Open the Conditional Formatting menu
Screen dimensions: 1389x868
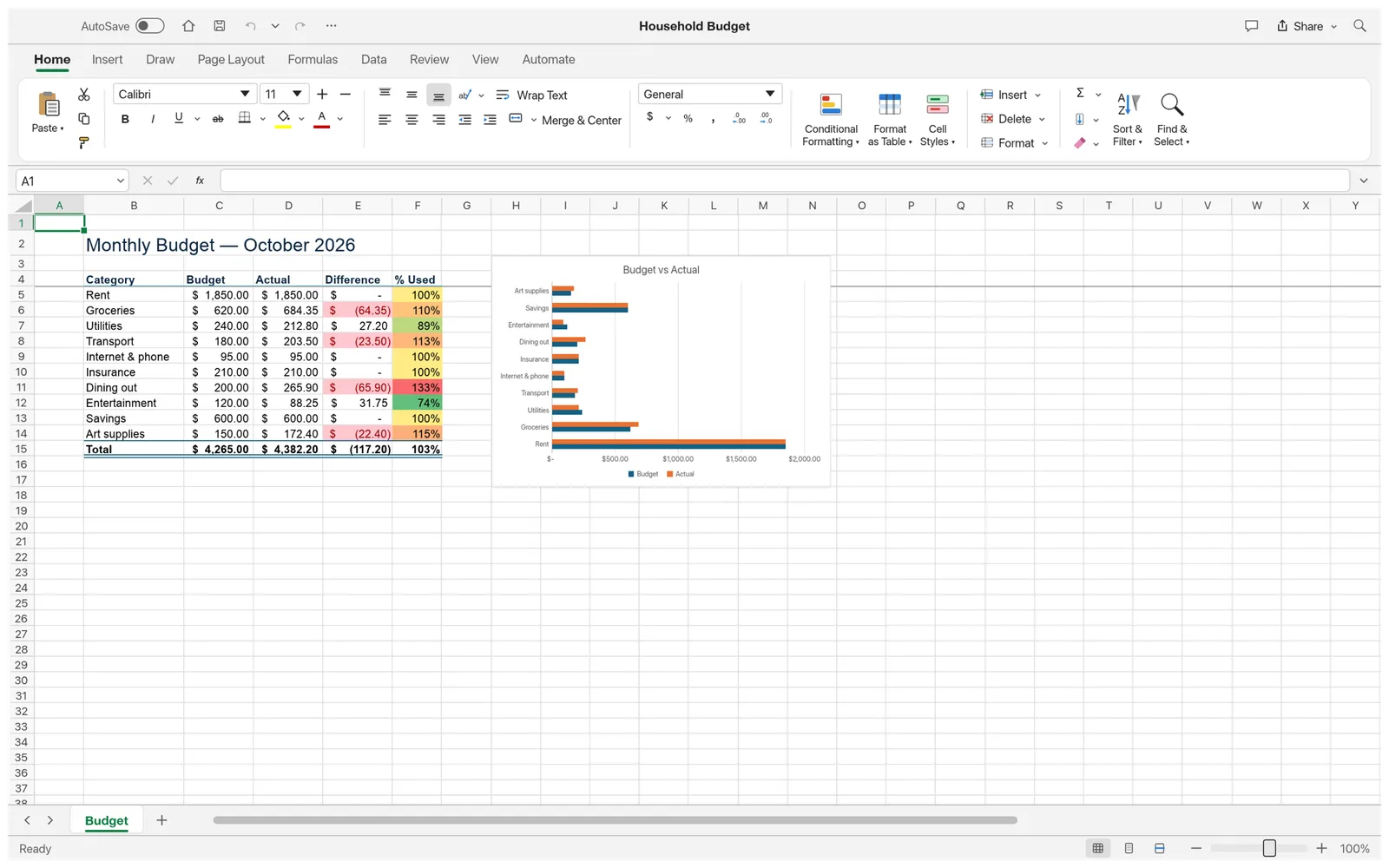click(x=831, y=120)
